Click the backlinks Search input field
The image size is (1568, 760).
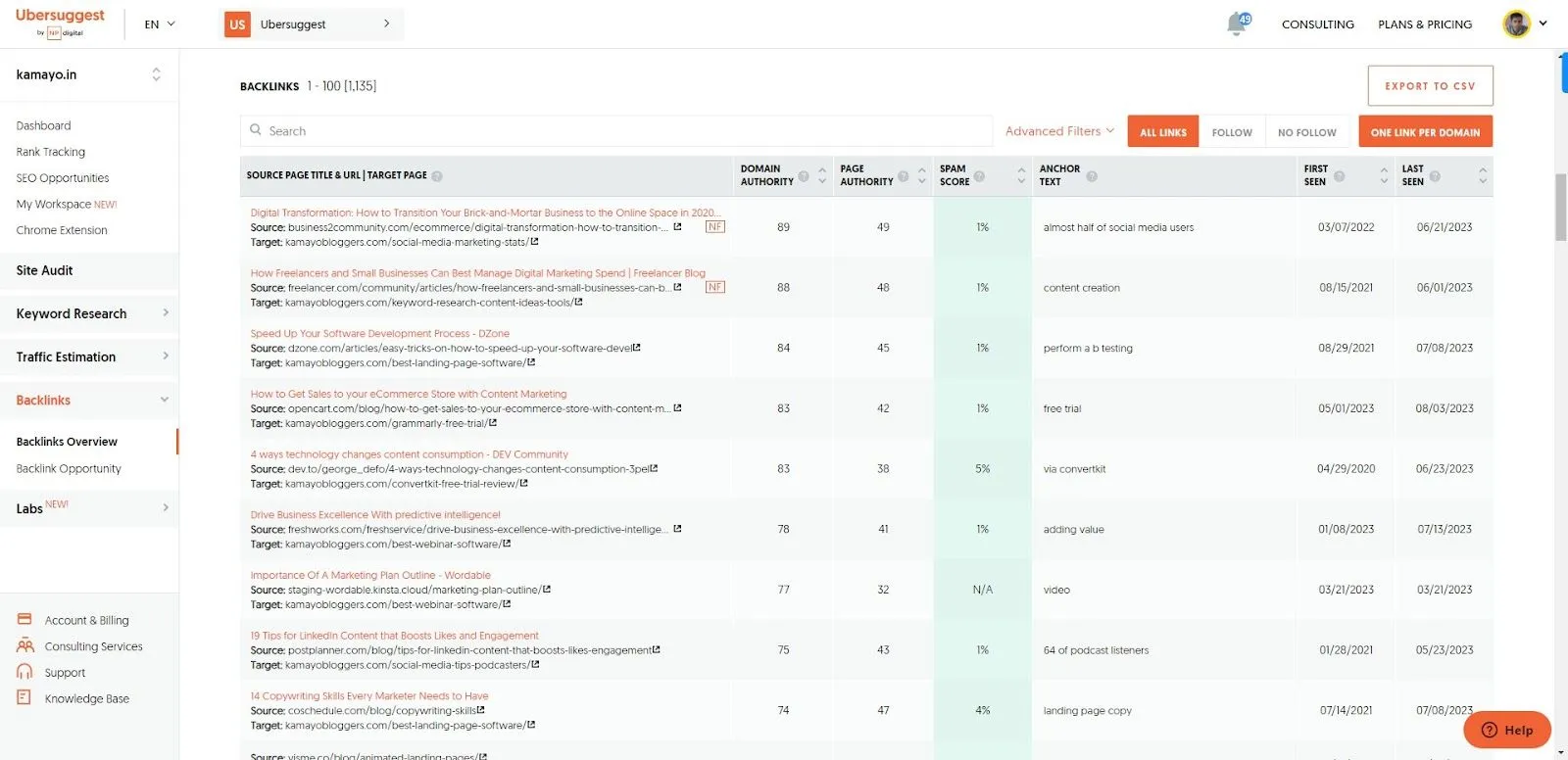click(x=616, y=131)
